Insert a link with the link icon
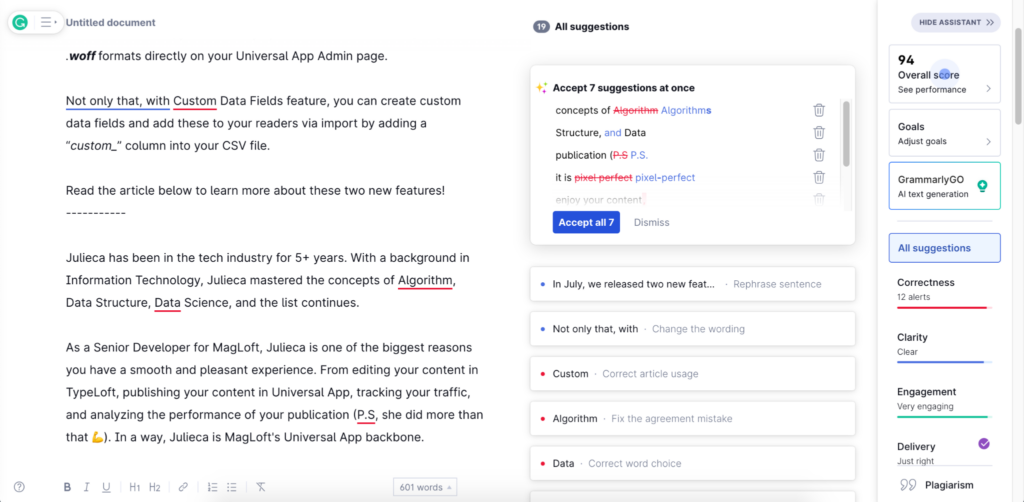 coord(184,487)
